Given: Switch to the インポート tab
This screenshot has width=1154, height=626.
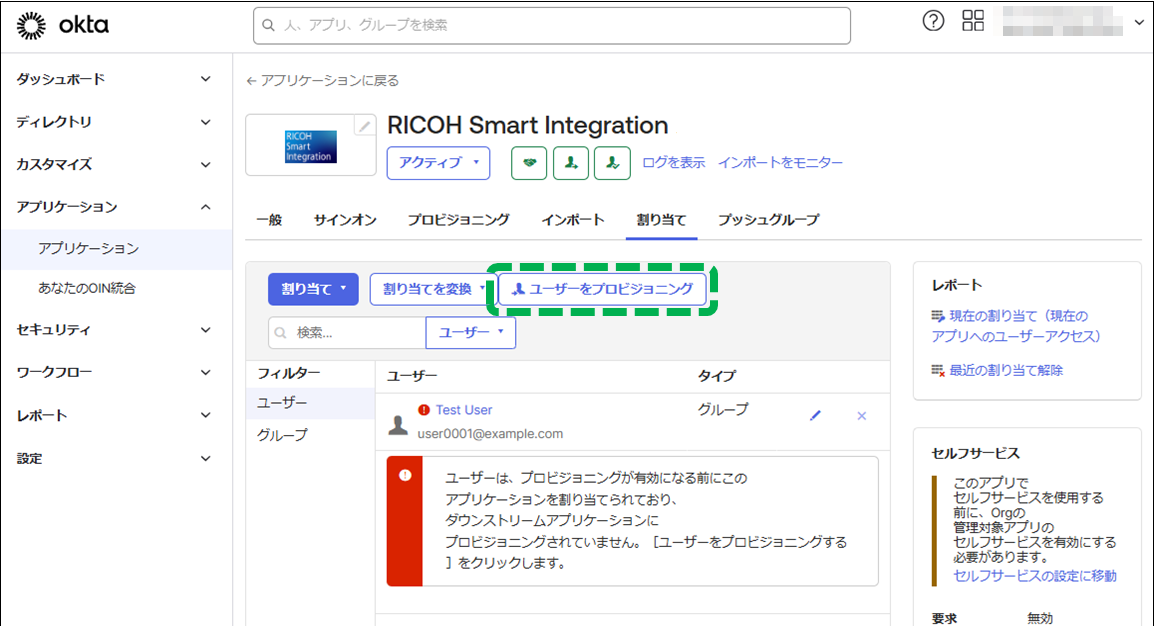Looking at the screenshot, I should [x=573, y=220].
